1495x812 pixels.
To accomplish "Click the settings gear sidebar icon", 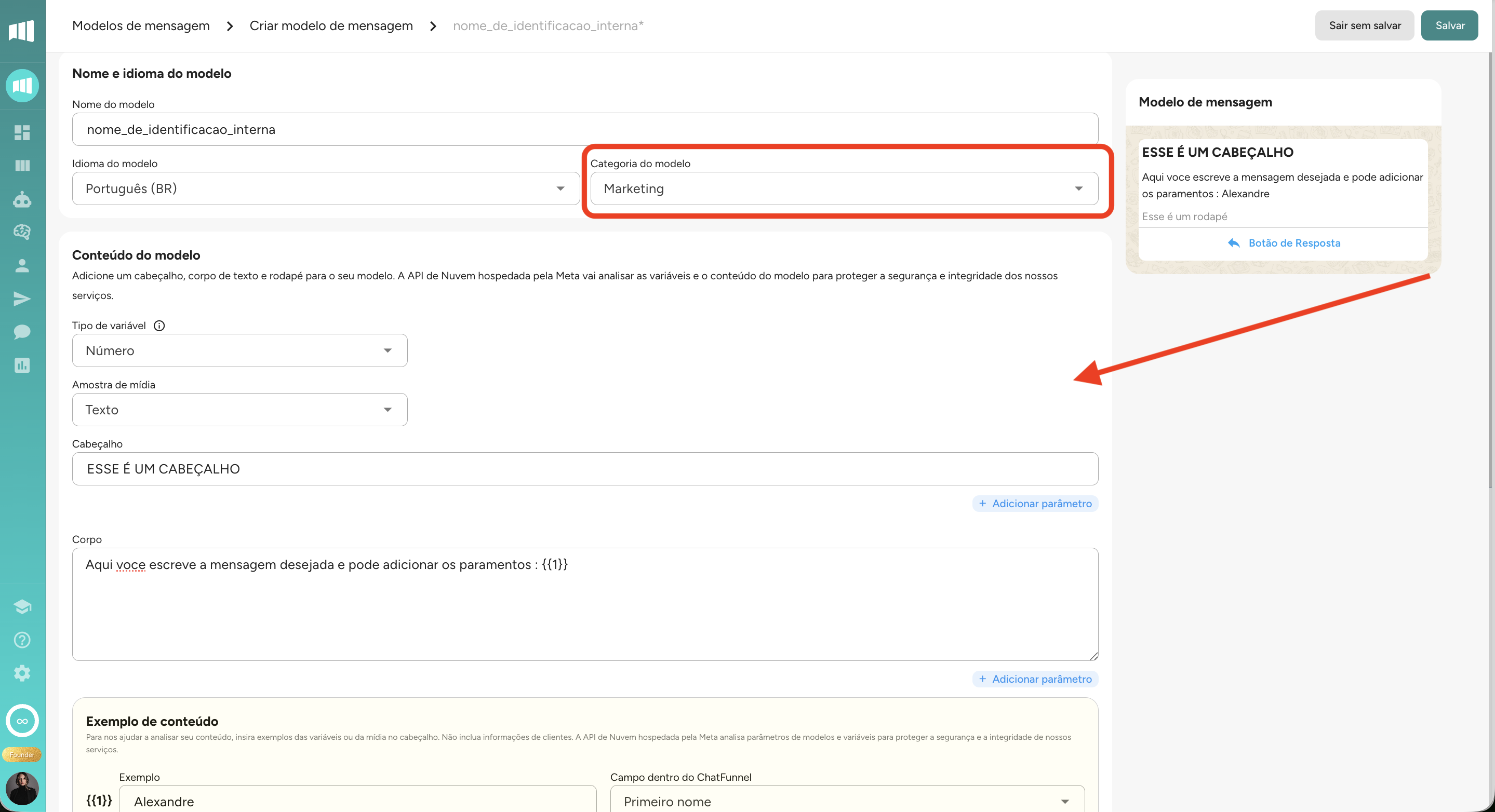I will tap(22, 673).
